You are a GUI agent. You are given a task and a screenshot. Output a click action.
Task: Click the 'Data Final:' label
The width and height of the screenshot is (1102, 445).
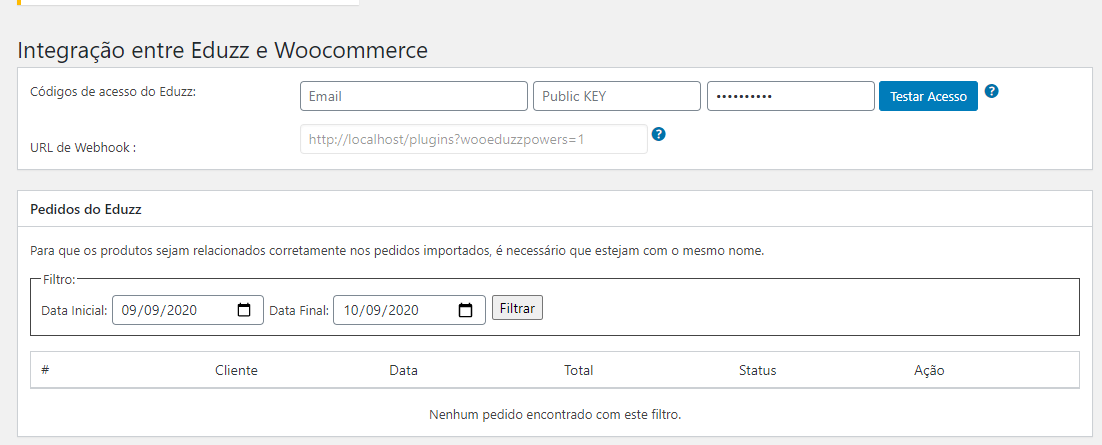(x=299, y=310)
